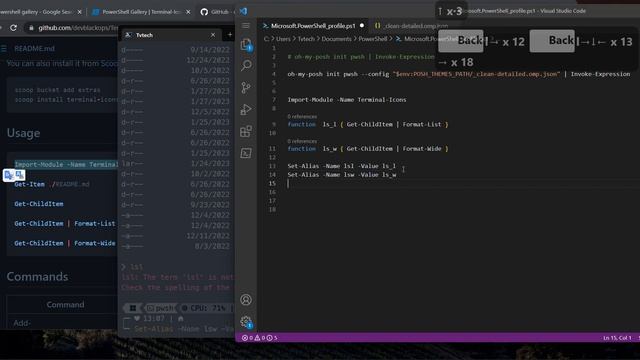Click the scoop bucket add extras line

tap(57, 90)
